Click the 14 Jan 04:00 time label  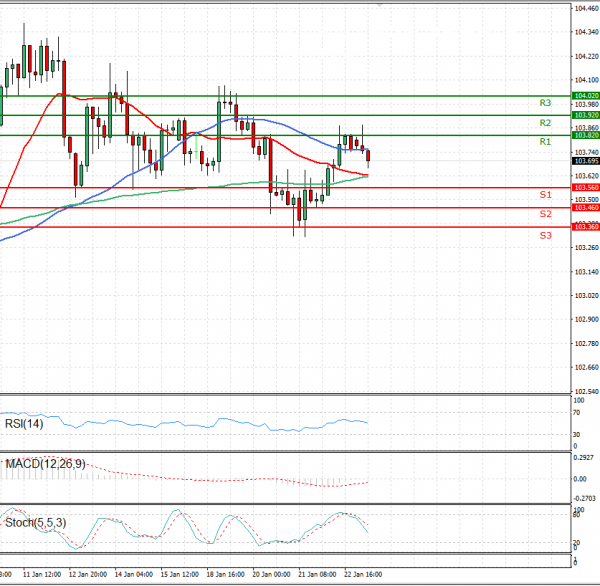(x=134, y=575)
